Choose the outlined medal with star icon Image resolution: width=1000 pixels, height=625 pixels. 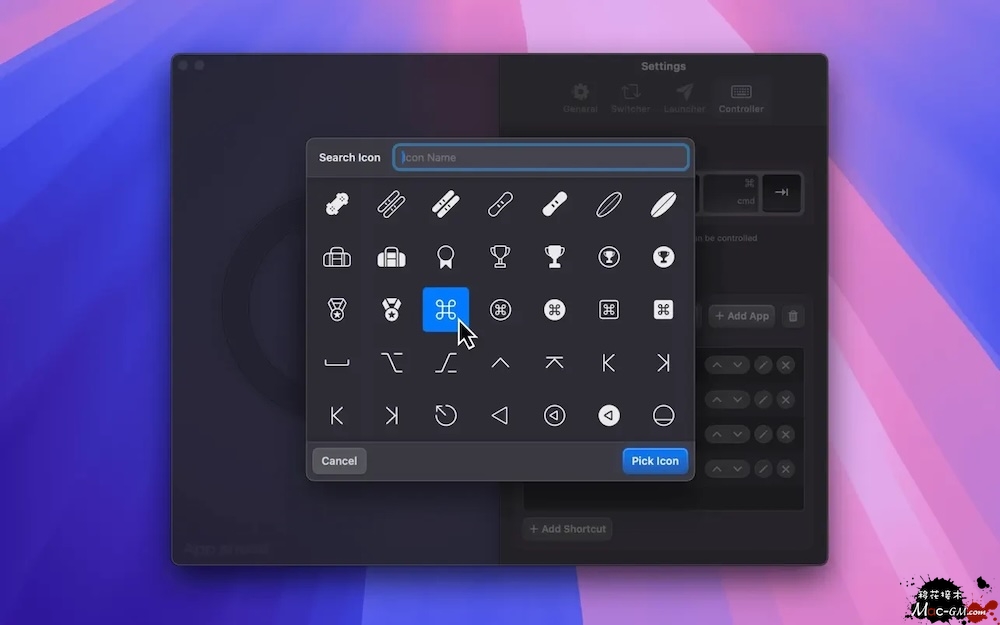337,310
